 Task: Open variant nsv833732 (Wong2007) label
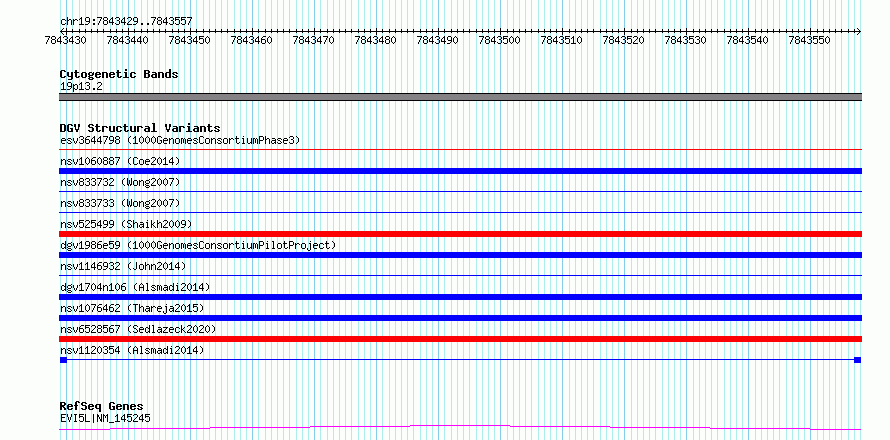120,182
